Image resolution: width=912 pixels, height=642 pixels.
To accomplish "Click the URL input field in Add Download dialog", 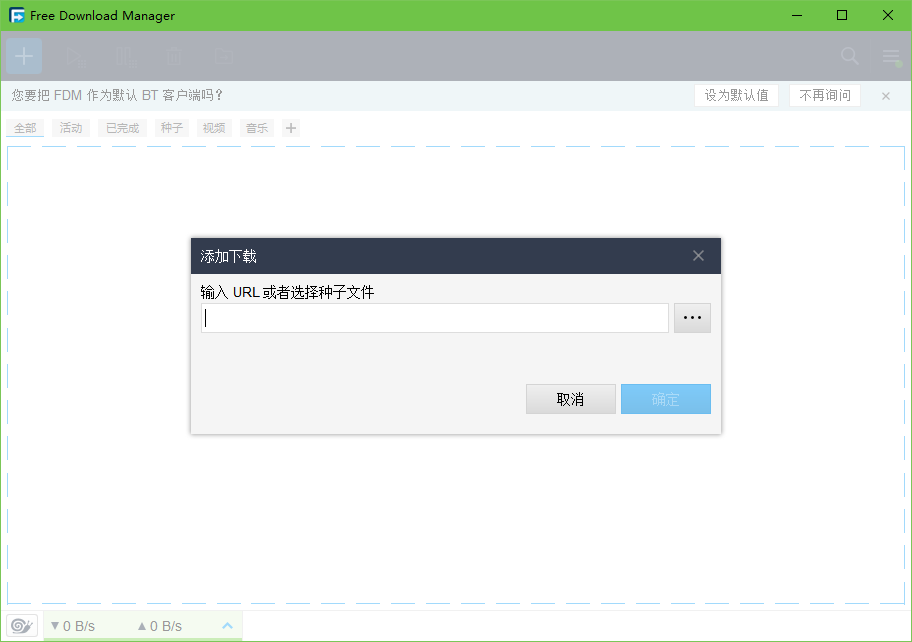I will 434,317.
